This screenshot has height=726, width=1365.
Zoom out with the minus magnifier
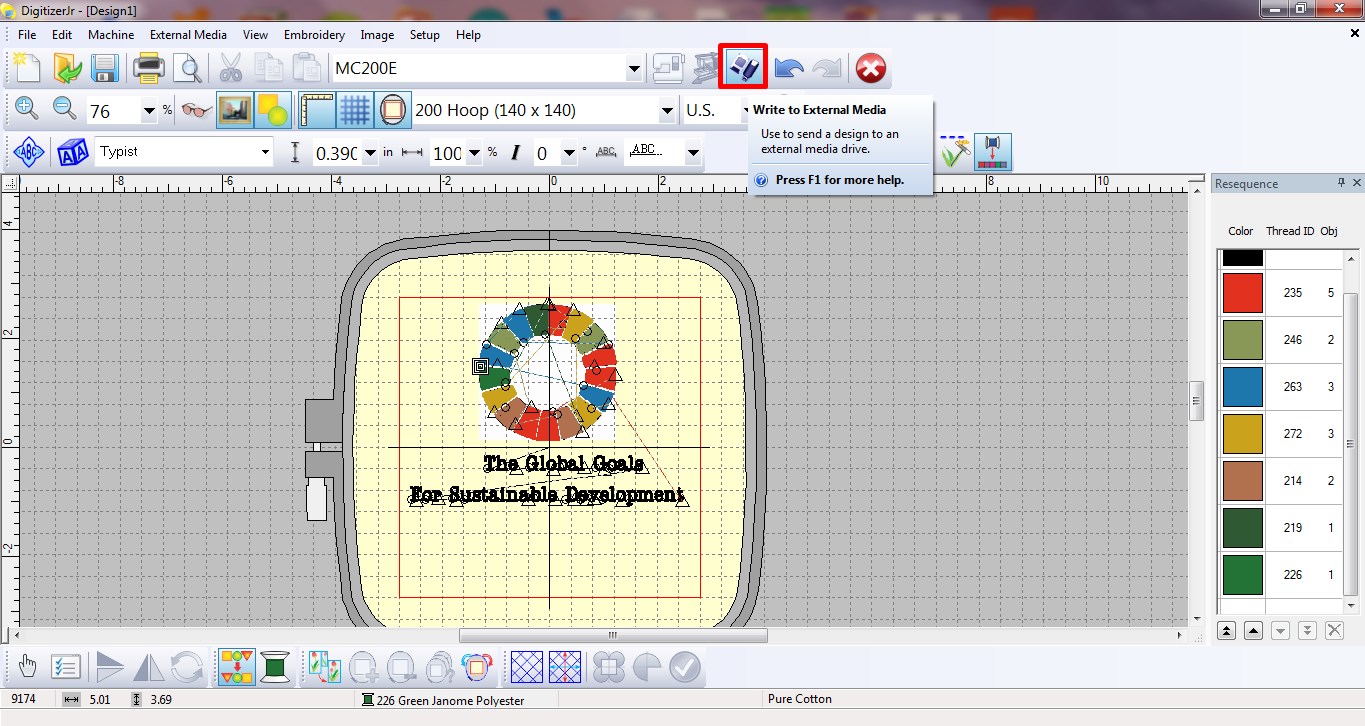click(x=65, y=110)
